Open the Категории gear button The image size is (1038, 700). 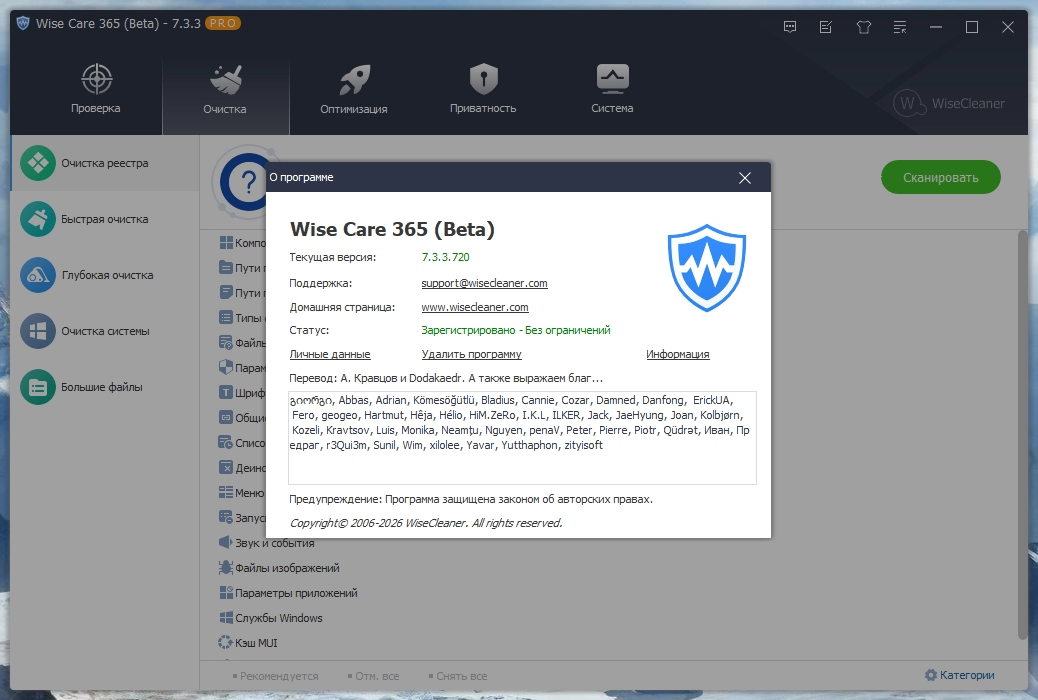[959, 675]
